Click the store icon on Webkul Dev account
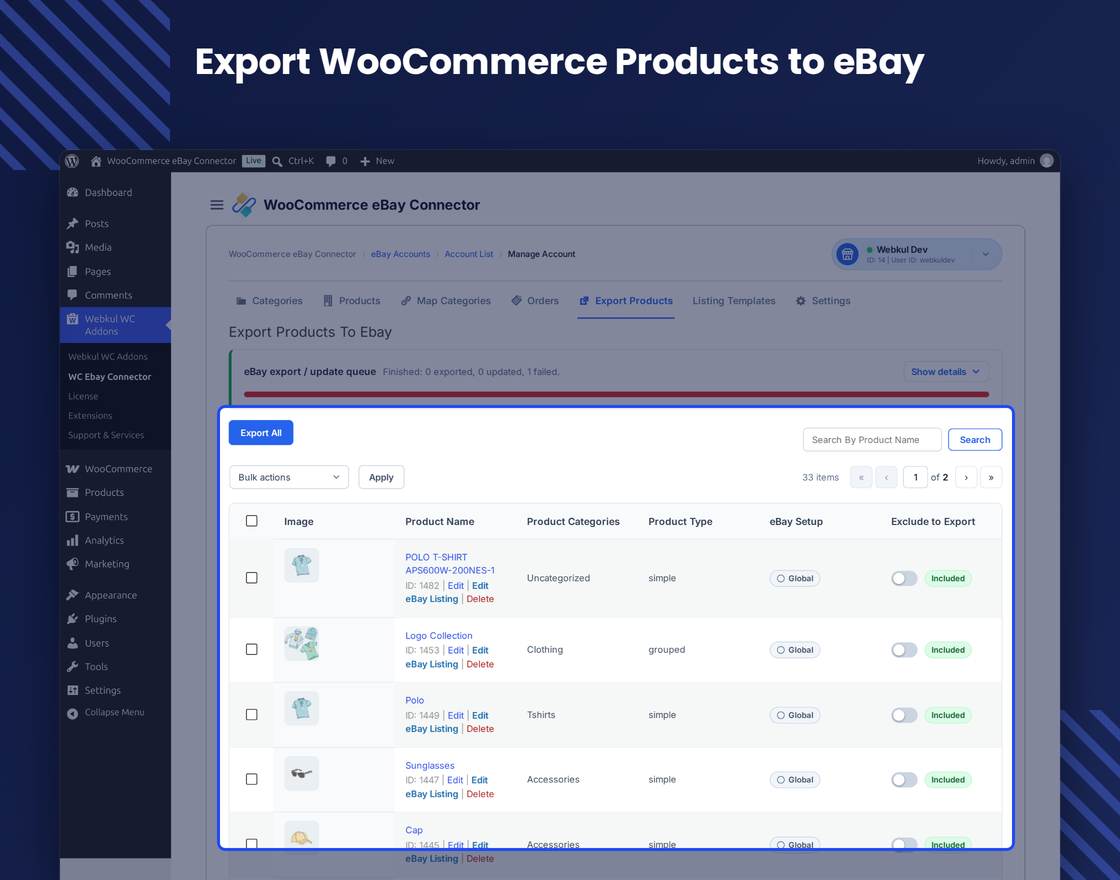Image resolution: width=1120 pixels, height=880 pixels. click(848, 254)
